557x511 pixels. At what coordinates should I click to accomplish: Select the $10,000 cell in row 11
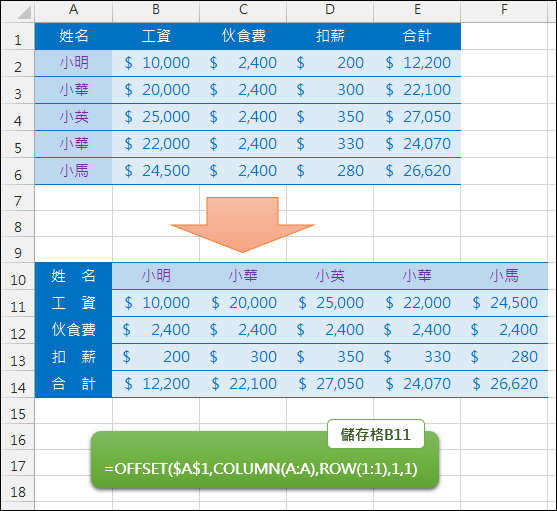(x=156, y=303)
